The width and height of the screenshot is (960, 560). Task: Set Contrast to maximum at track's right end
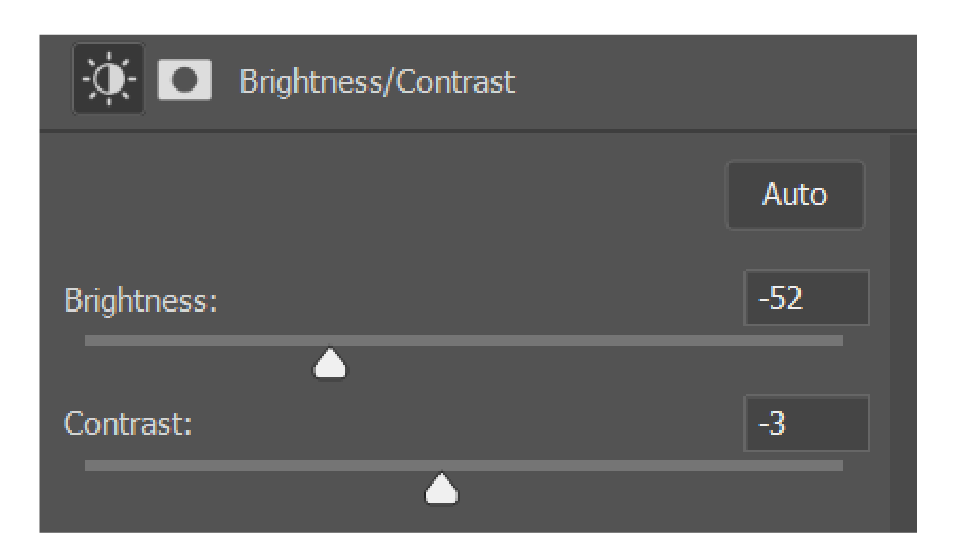click(841, 466)
